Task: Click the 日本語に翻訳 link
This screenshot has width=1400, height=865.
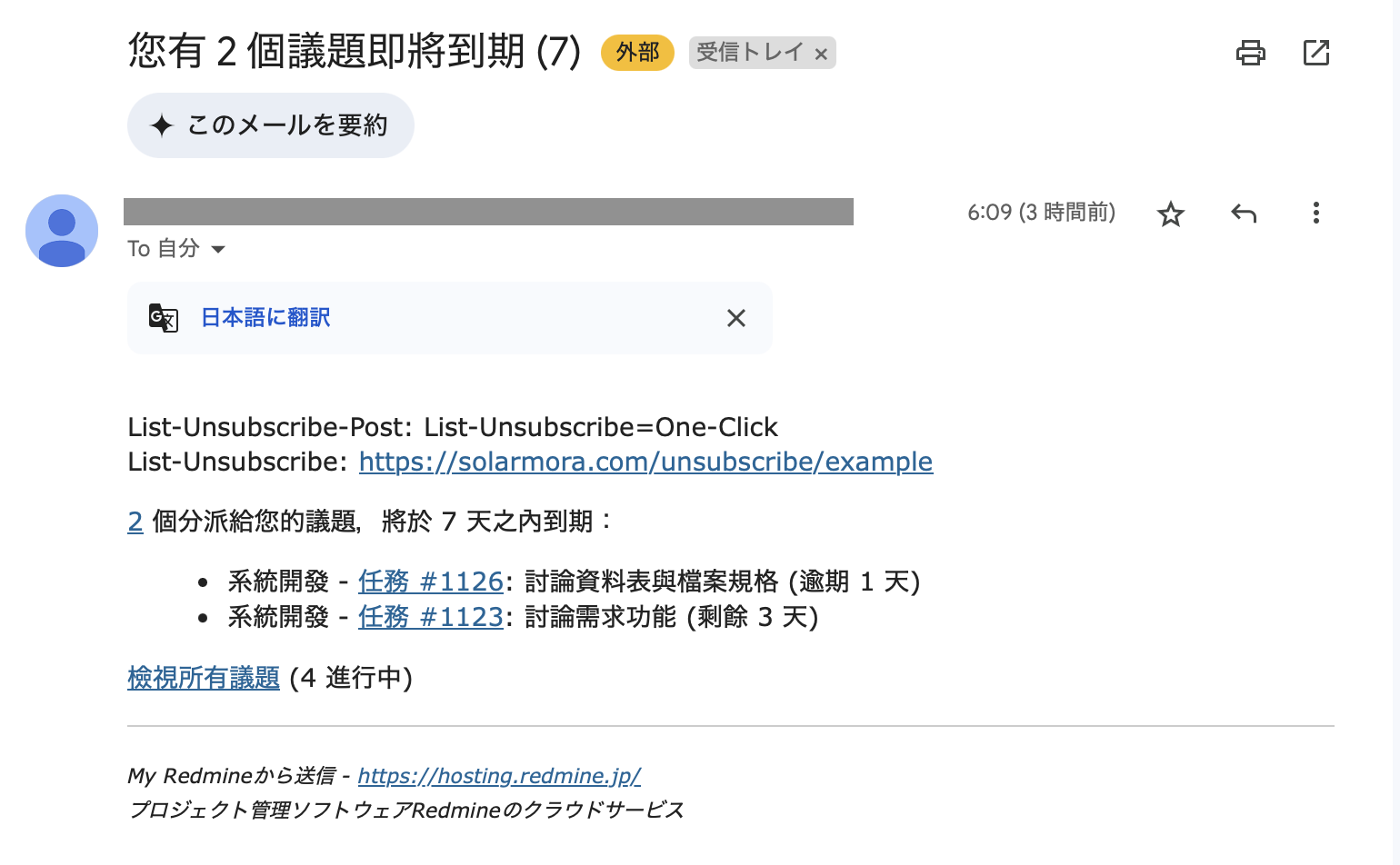Action: point(265,318)
